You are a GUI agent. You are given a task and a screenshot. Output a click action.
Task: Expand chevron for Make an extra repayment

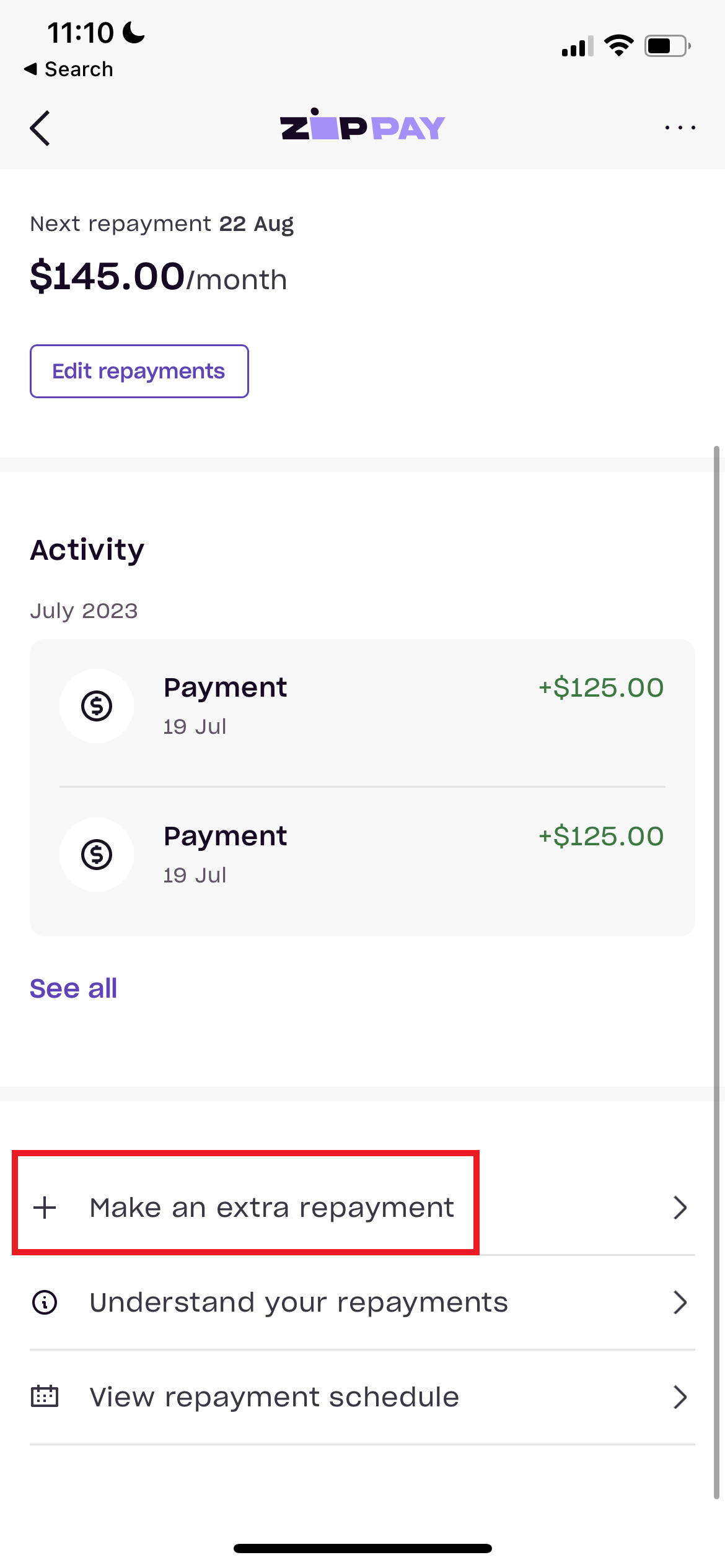pyautogui.click(x=680, y=1208)
